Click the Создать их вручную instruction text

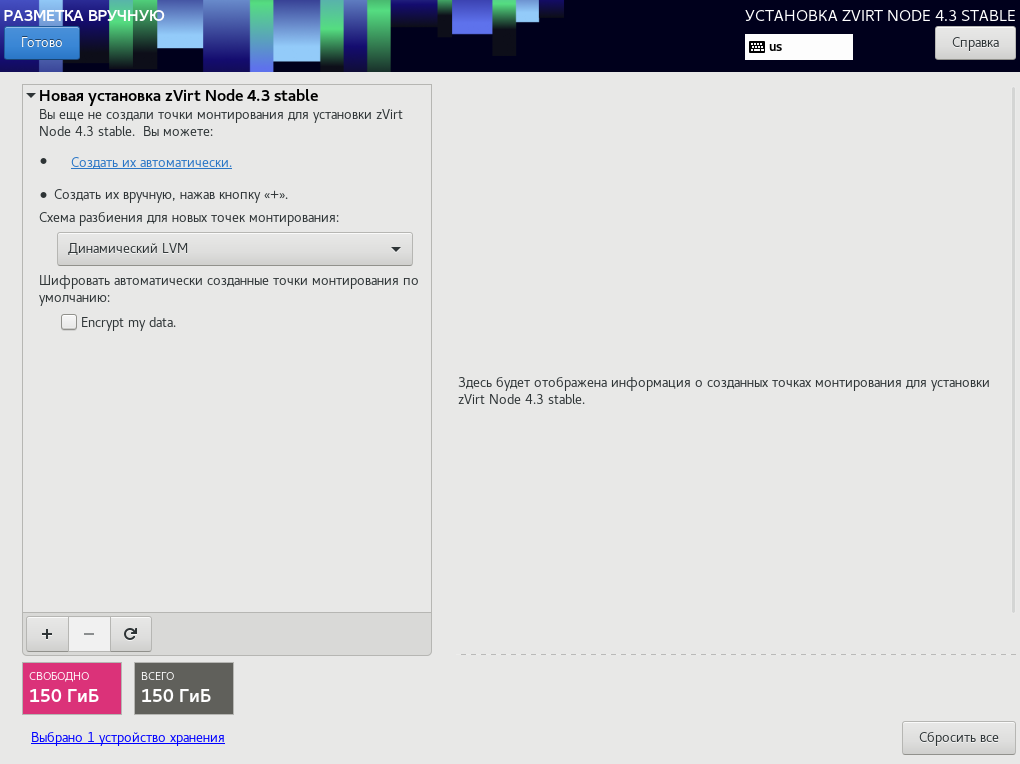(x=170, y=195)
